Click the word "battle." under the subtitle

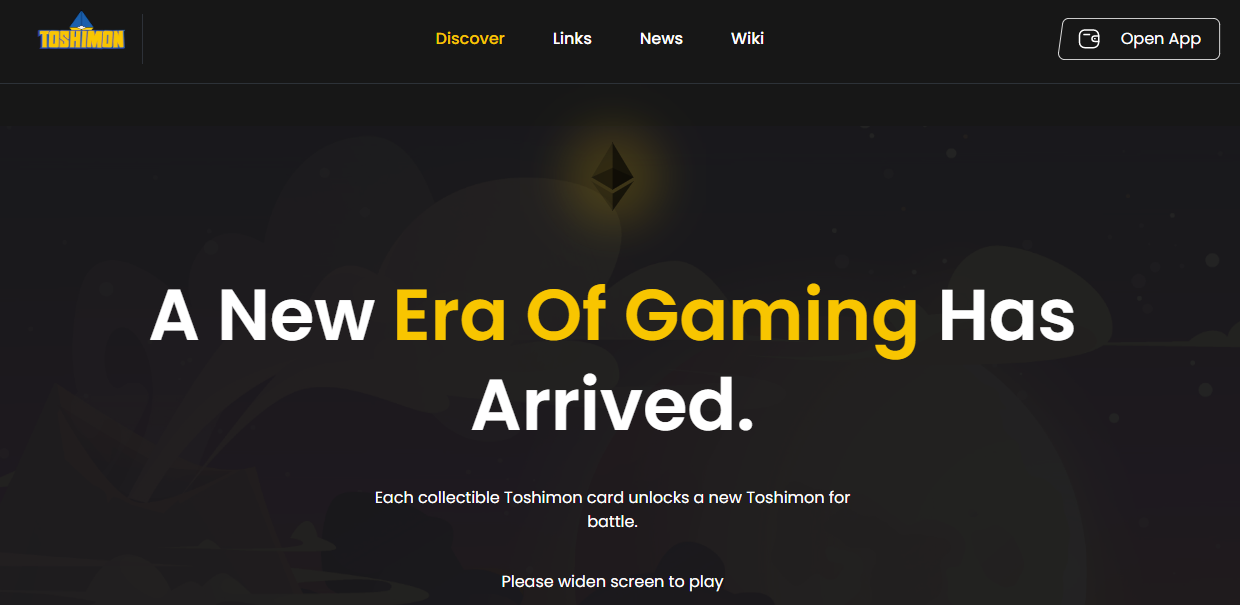(x=612, y=521)
